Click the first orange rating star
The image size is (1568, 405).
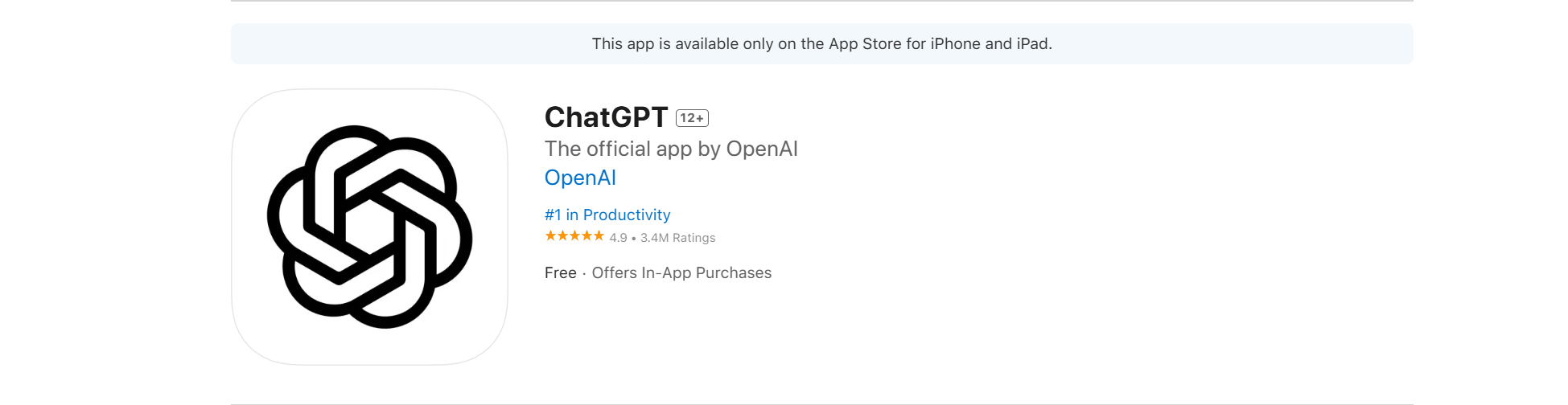[x=550, y=235]
